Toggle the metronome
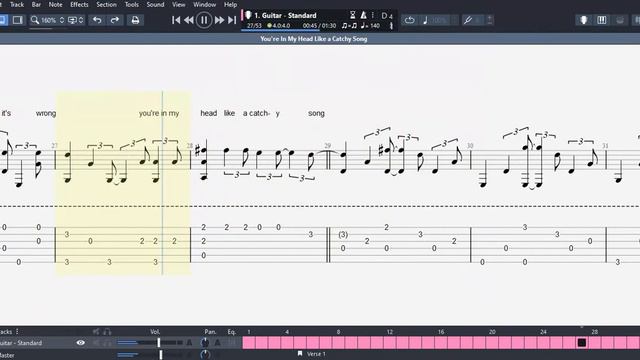This screenshot has height=360, width=640. click(x=363, y=15)
